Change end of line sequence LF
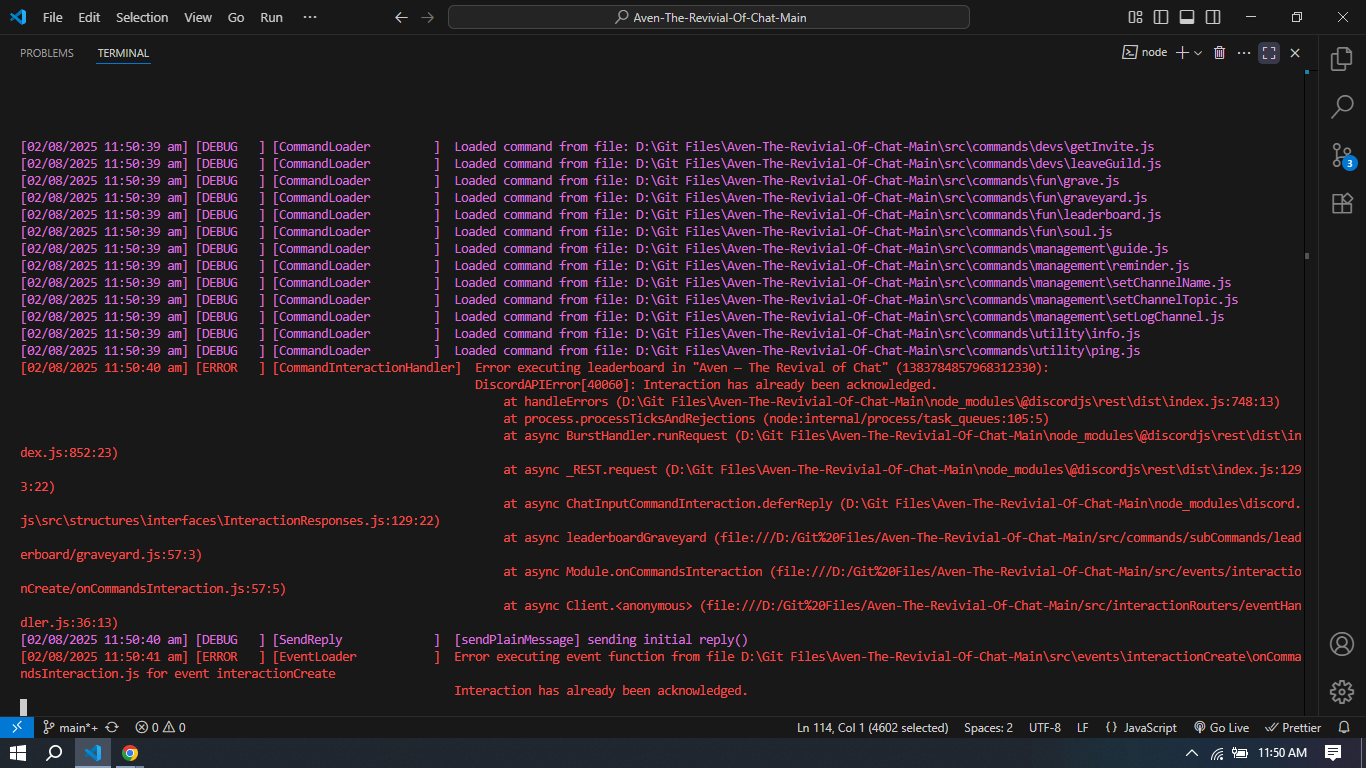The image size is (1366, 768). [x=1083, y=727]
